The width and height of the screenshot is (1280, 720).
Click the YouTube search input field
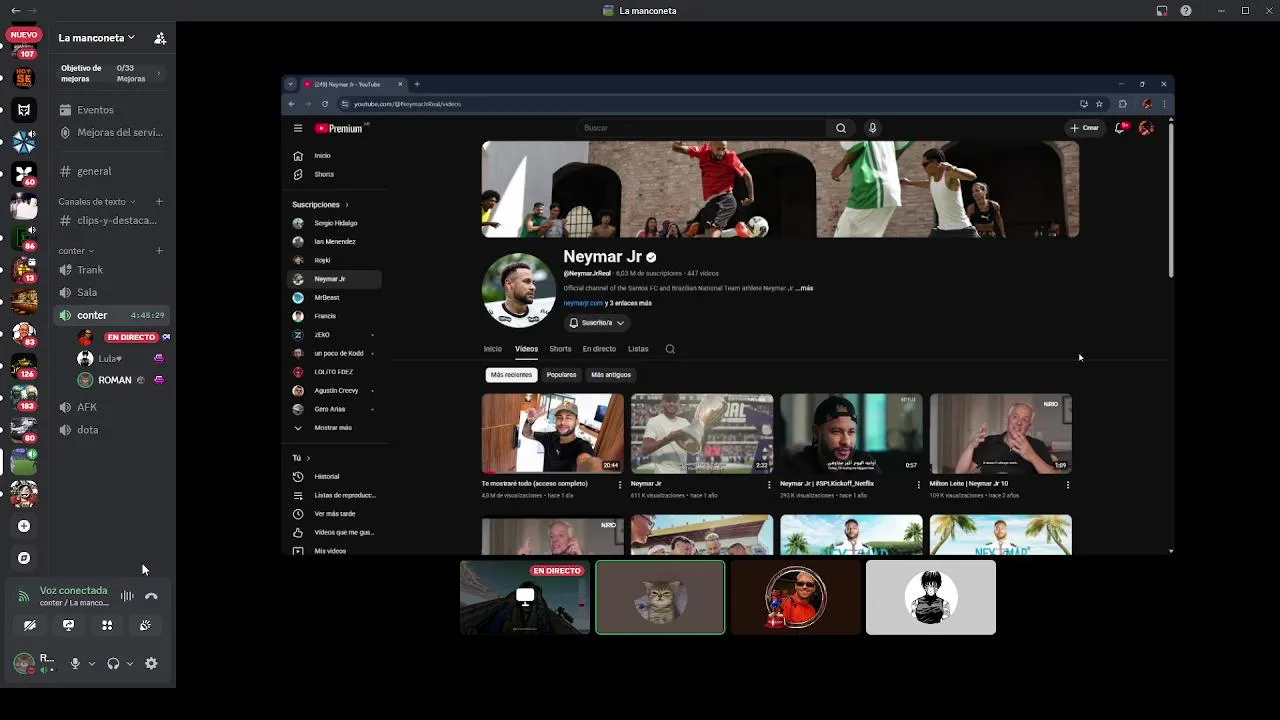[x=702, y=128]
